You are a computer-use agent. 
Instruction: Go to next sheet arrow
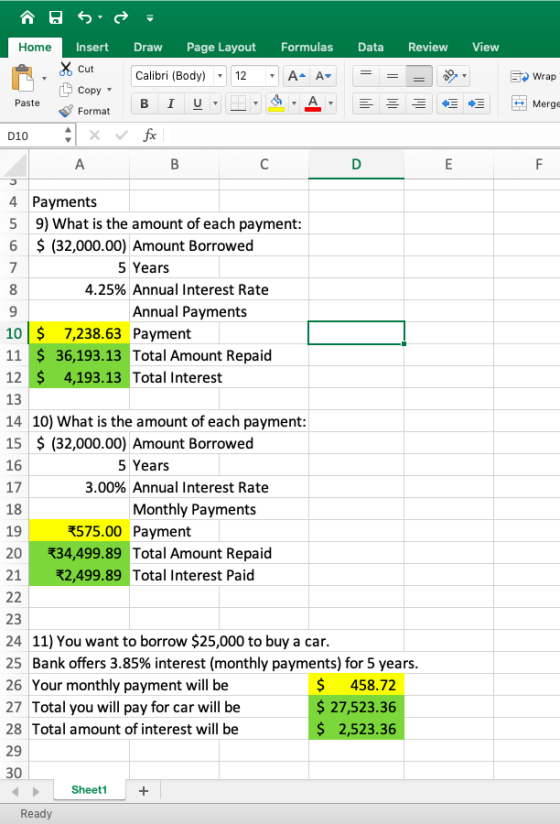click(36, 791)
